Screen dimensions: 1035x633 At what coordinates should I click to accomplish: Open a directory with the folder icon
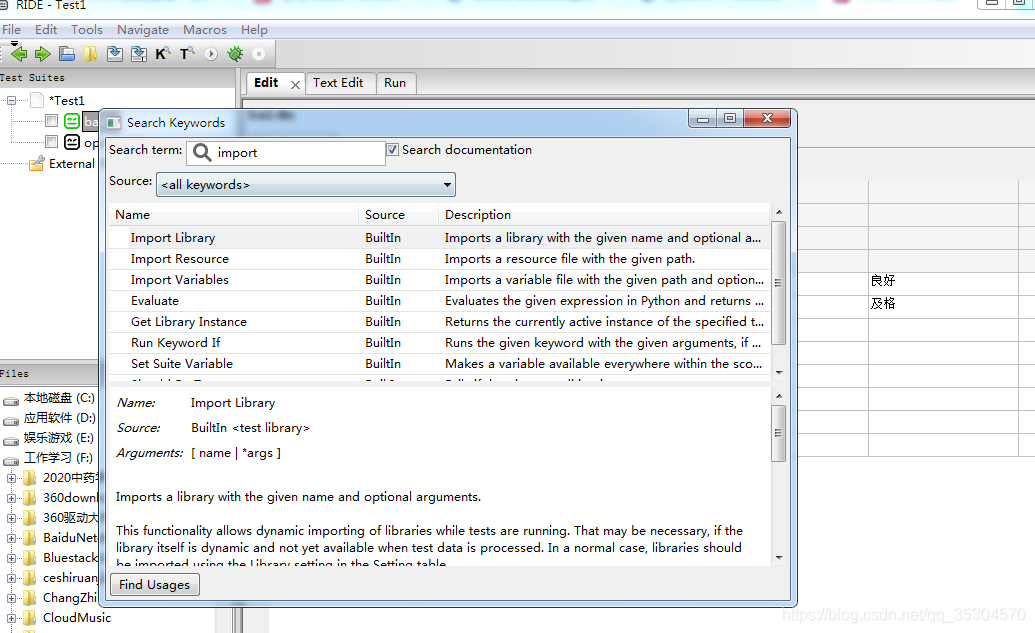coord(90,54)
